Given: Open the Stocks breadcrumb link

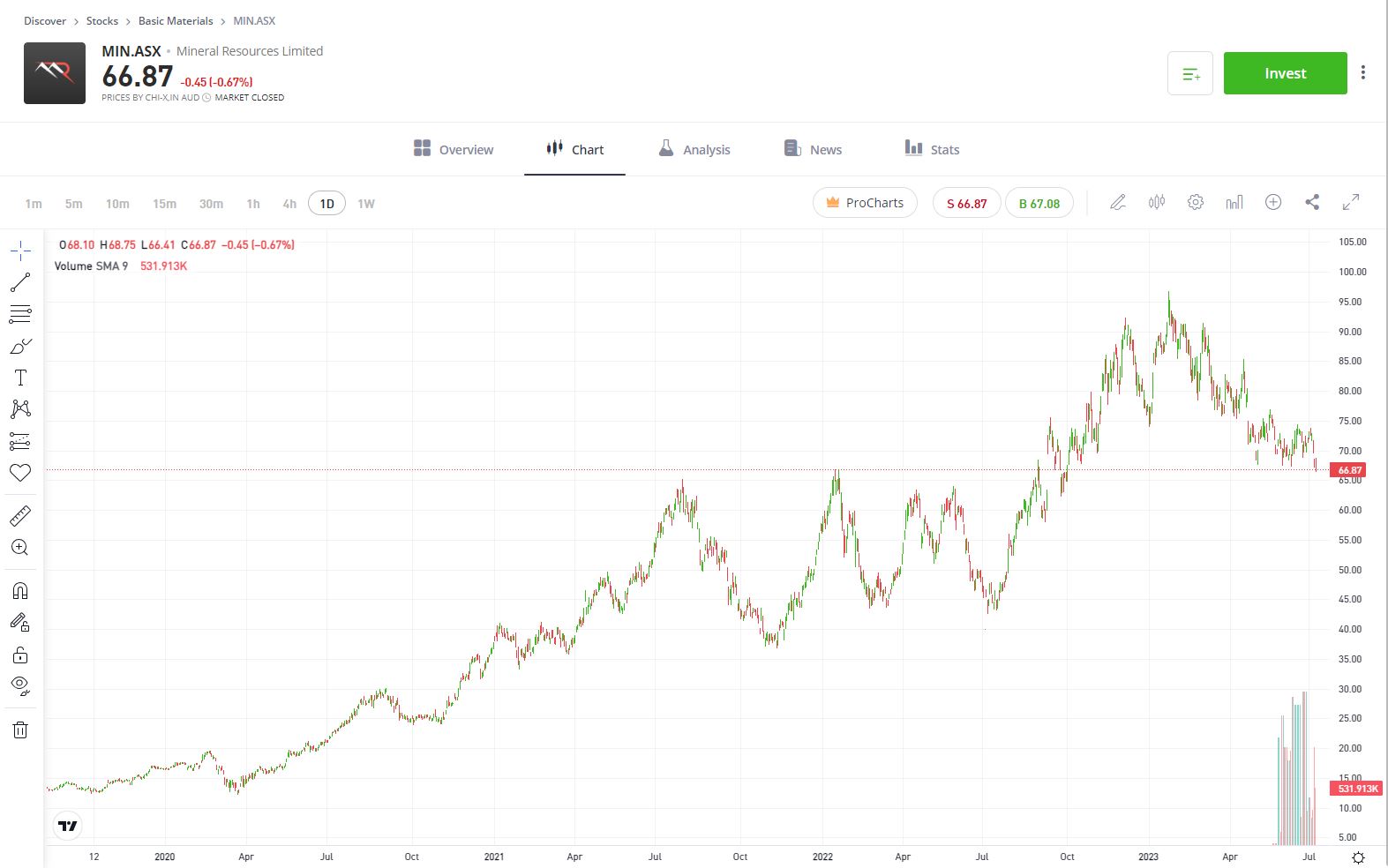Looking at the screenshot, I should (x=102, y=20).
